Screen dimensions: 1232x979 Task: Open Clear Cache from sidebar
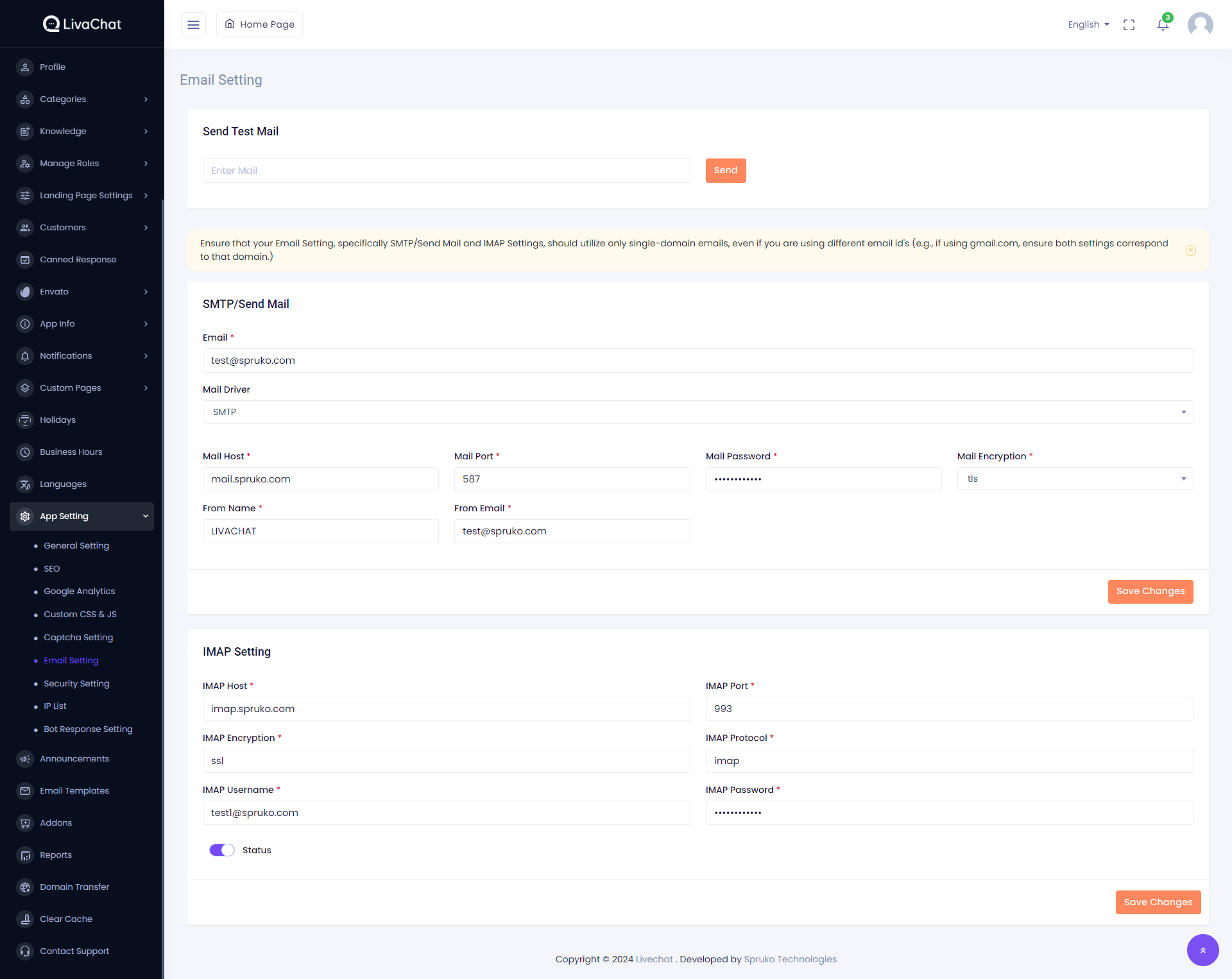pos(65,919)
